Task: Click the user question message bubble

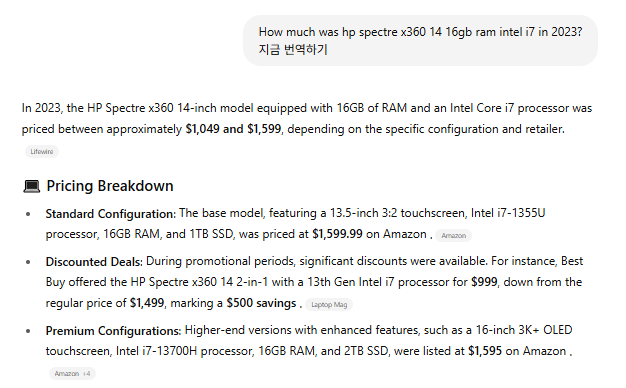Action: [420, 41]
